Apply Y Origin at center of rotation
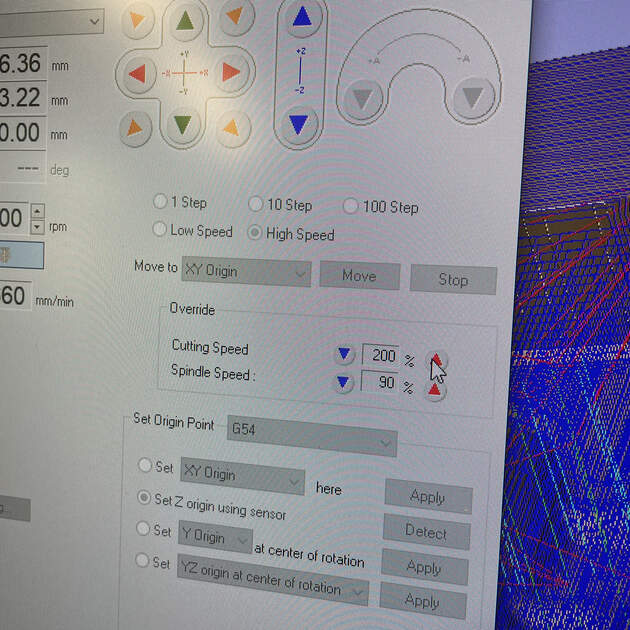 [425, 567]
